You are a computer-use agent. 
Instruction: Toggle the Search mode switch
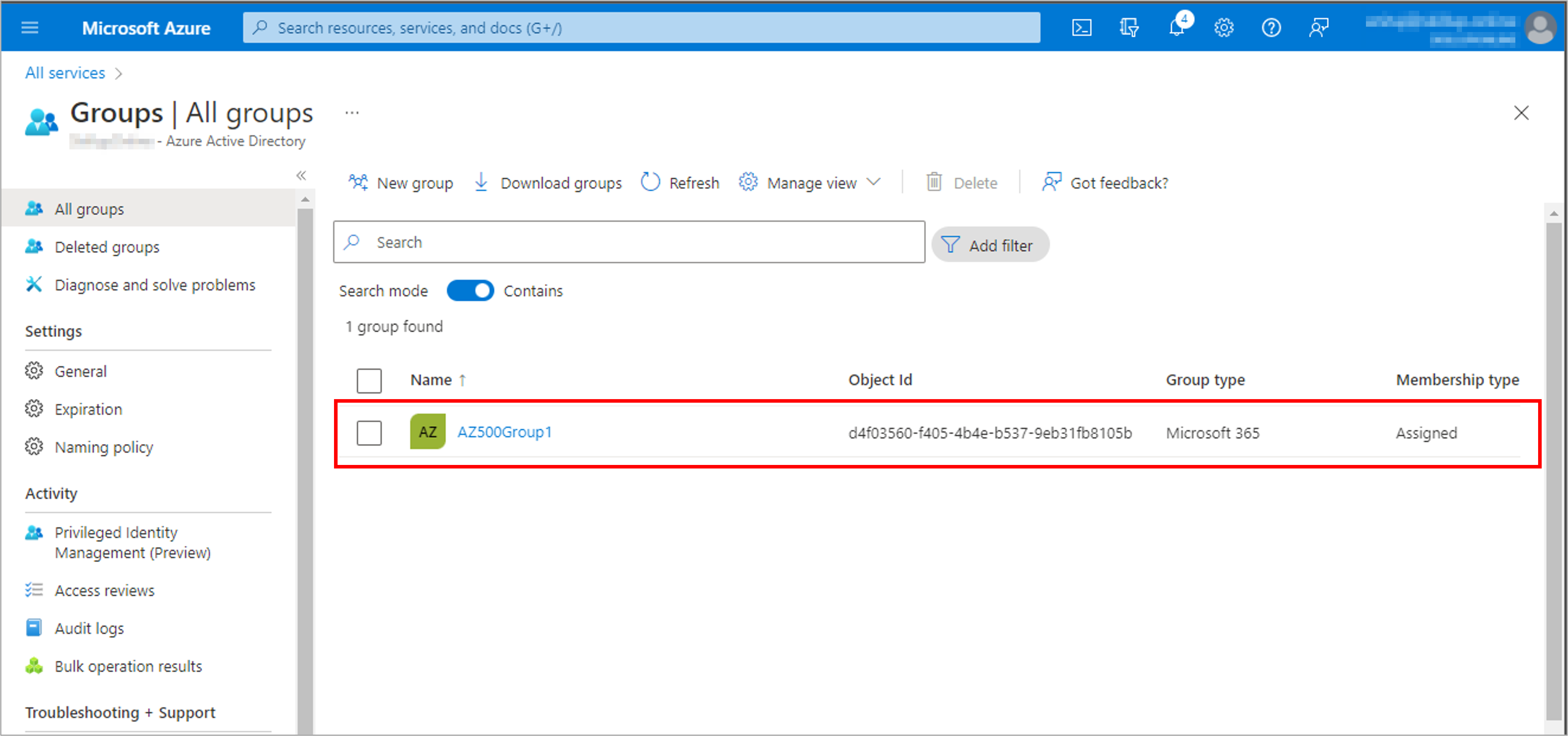click(x=470, y=290)
